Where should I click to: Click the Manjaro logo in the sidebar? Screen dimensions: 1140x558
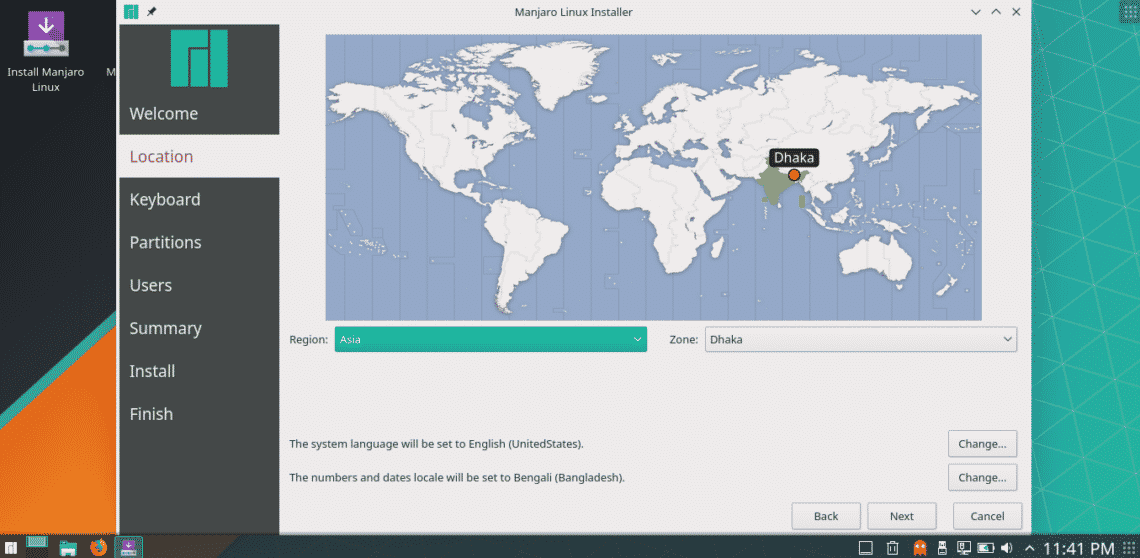click(198, 58)
